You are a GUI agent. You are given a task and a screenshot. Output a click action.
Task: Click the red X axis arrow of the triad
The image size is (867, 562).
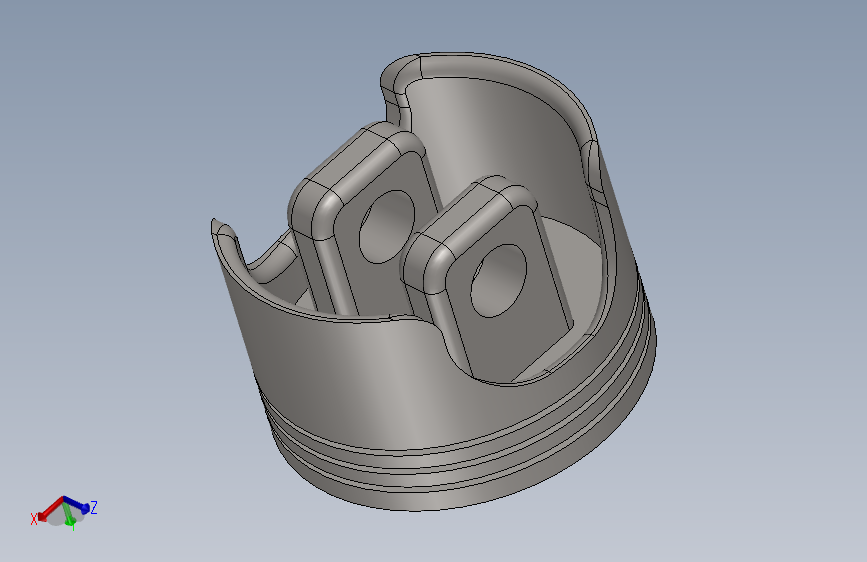pyautogui.click(x=50, y=509)
